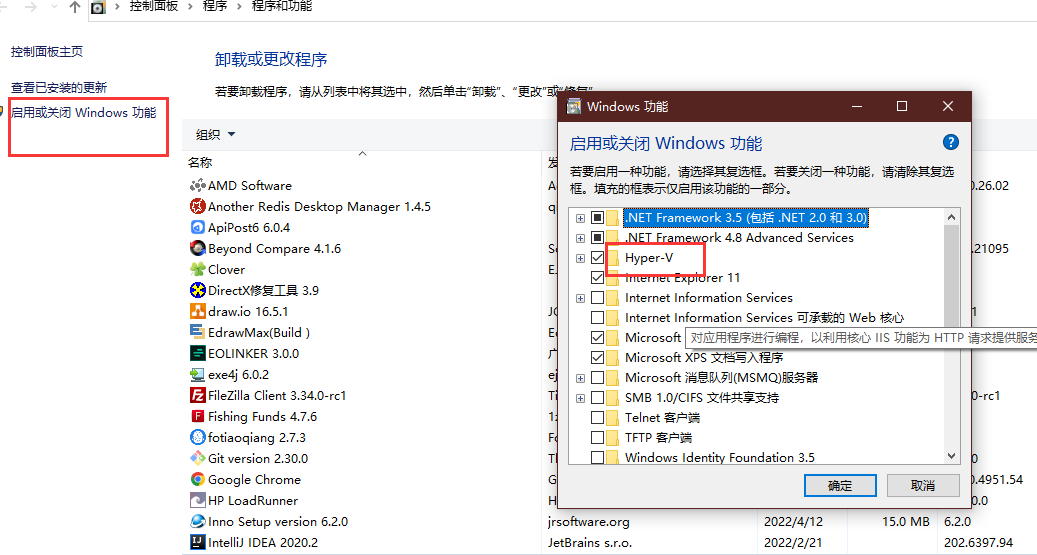Select the JetBrains s.r.o. publisher cell
1037x555 pixels.
click(x=590, y=542)
